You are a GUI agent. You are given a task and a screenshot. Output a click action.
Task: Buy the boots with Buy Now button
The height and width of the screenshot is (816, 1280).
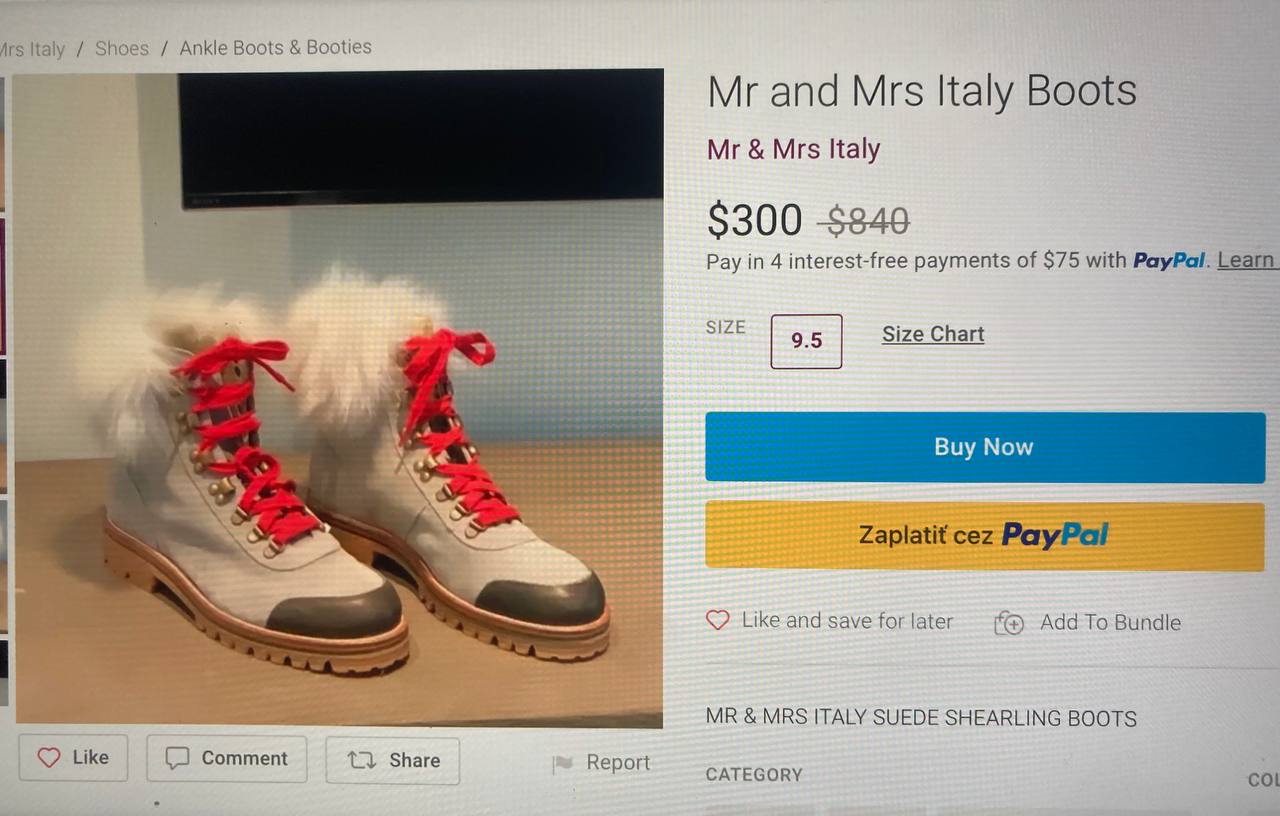point(985,447)
